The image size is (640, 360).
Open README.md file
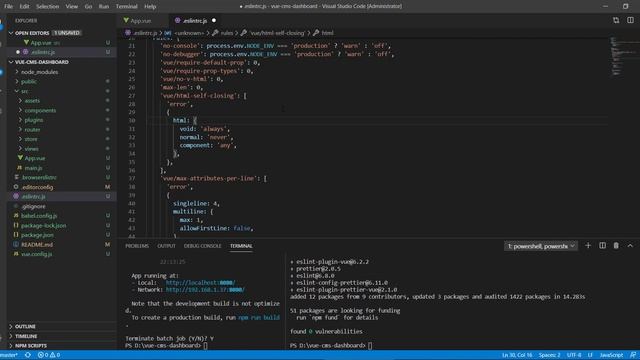[37, 245]
